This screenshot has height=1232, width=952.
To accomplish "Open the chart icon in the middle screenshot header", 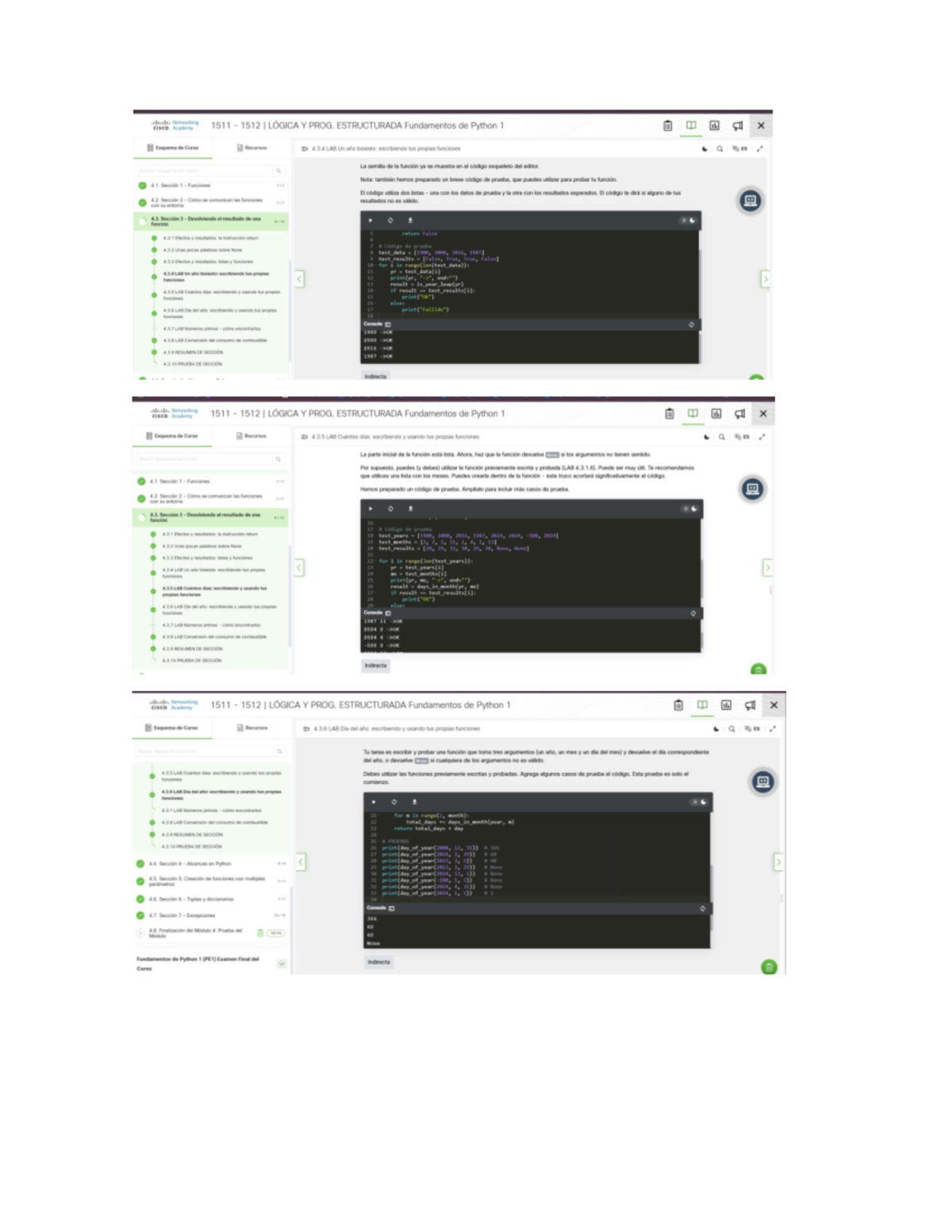I will pos(716,413).
